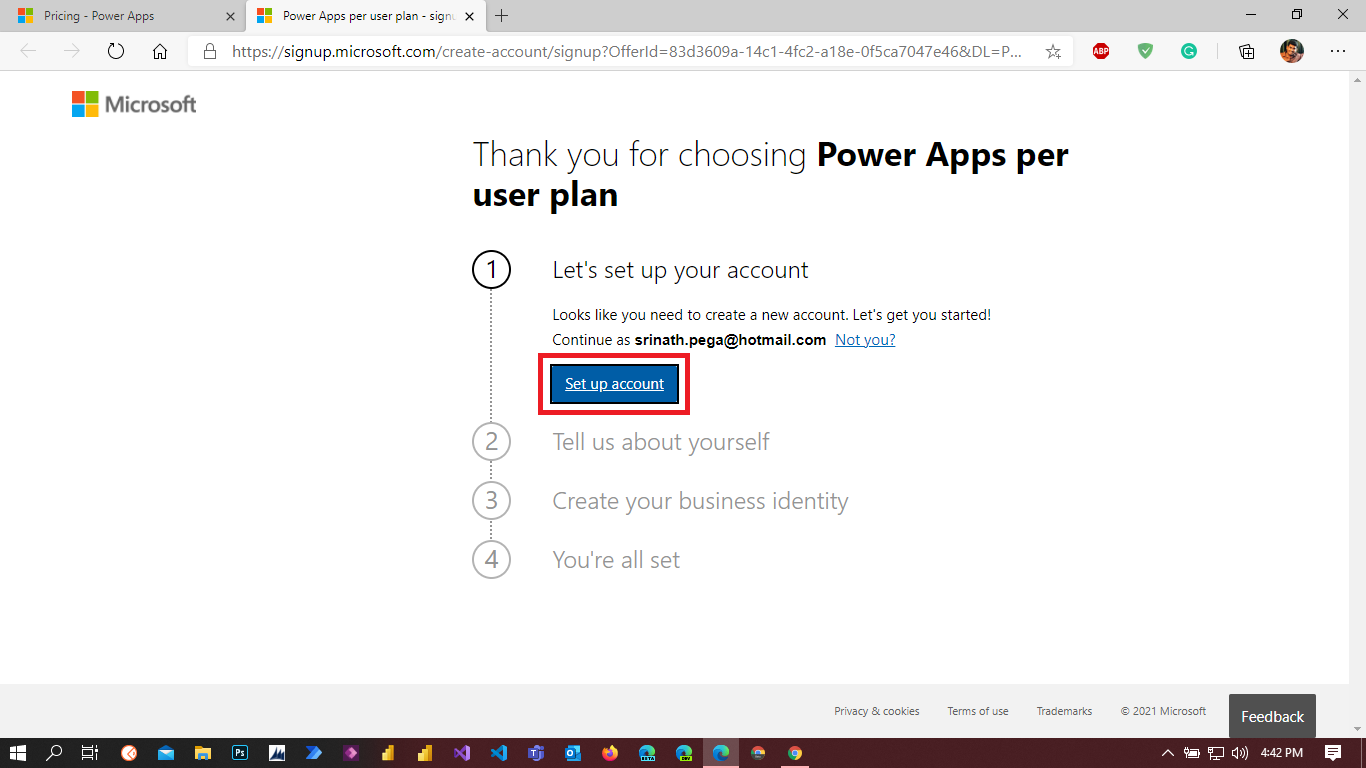Click the 'Not you?' link

[x=865, y=340]
